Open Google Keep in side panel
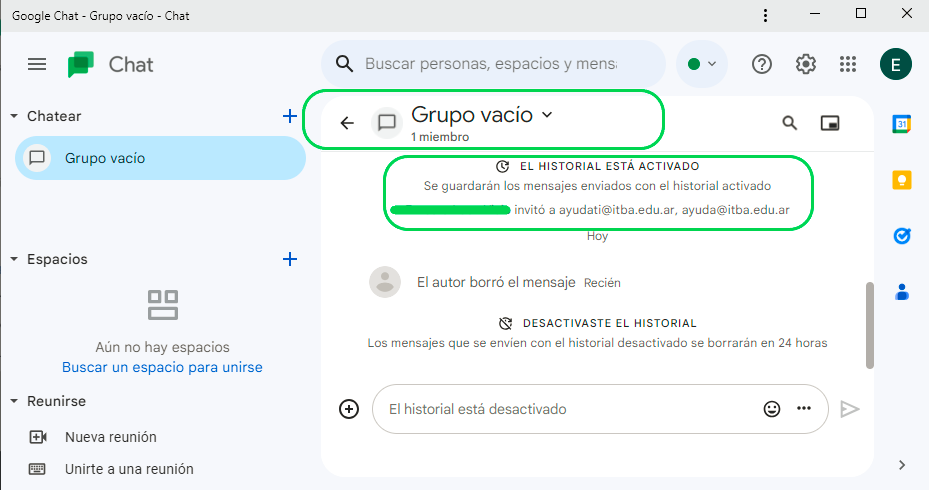929x490 pixels. (x=902, y=180)
